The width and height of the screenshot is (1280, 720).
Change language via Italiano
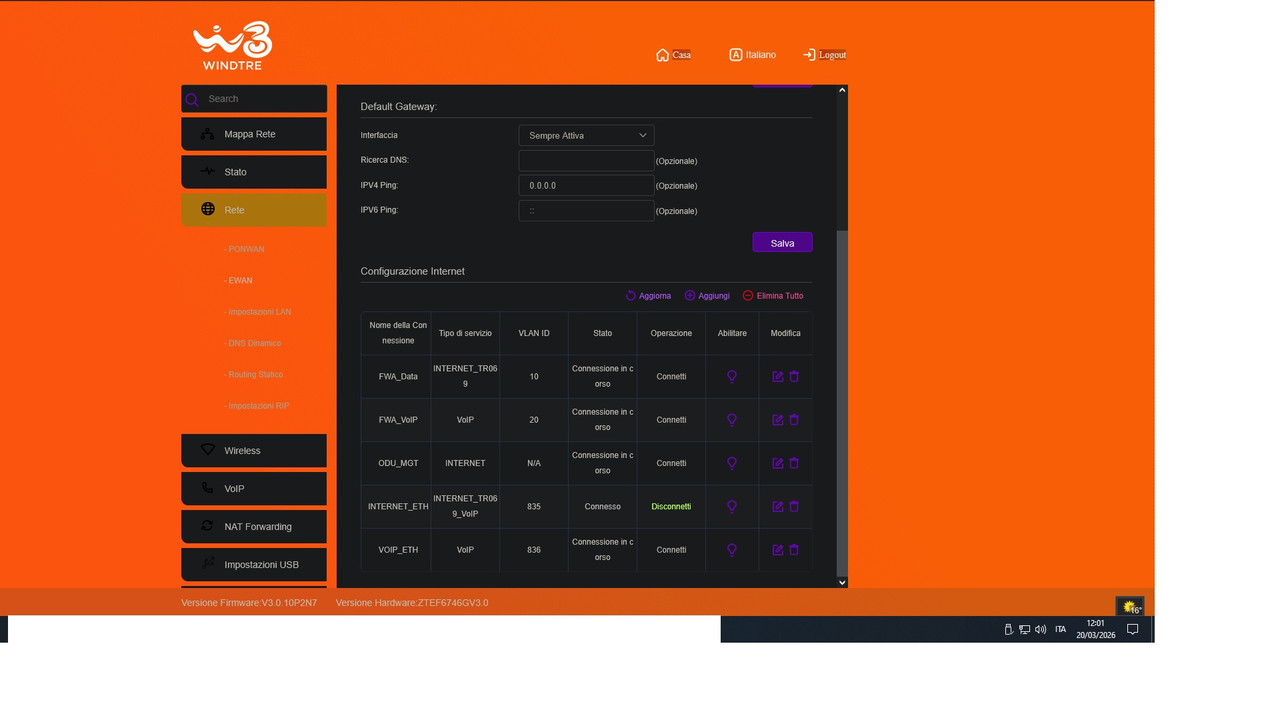click(752, 55)
